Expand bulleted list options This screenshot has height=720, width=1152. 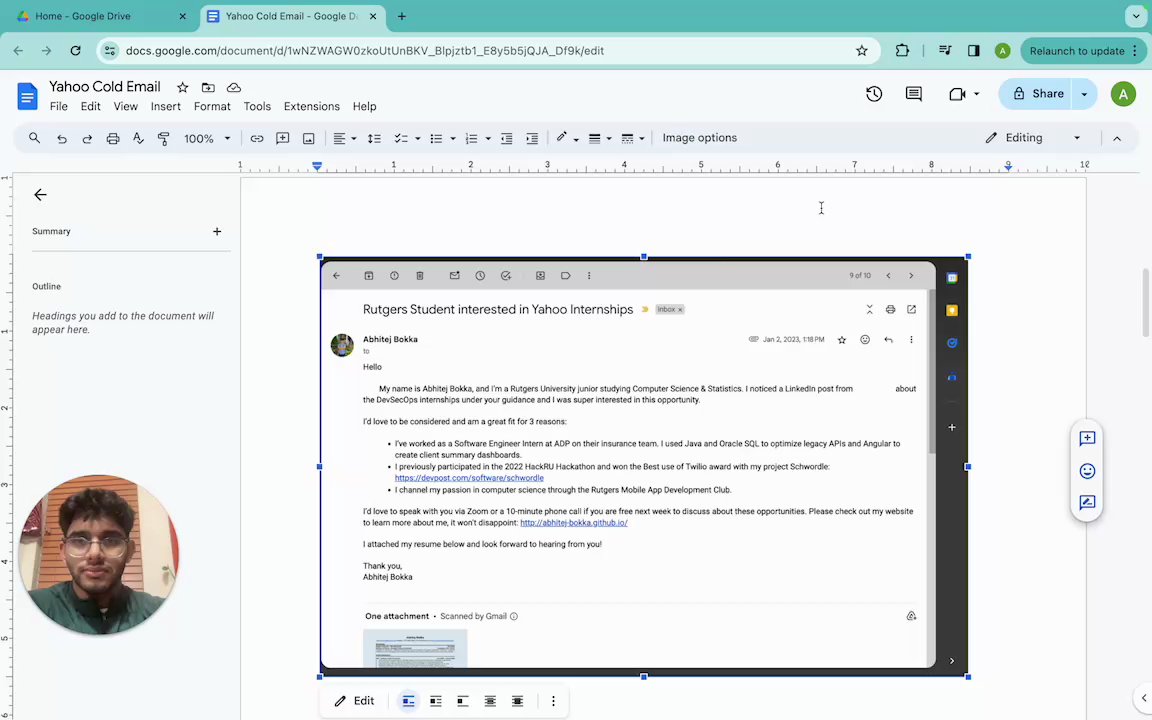pyautogui.click(x=453, y=138)
